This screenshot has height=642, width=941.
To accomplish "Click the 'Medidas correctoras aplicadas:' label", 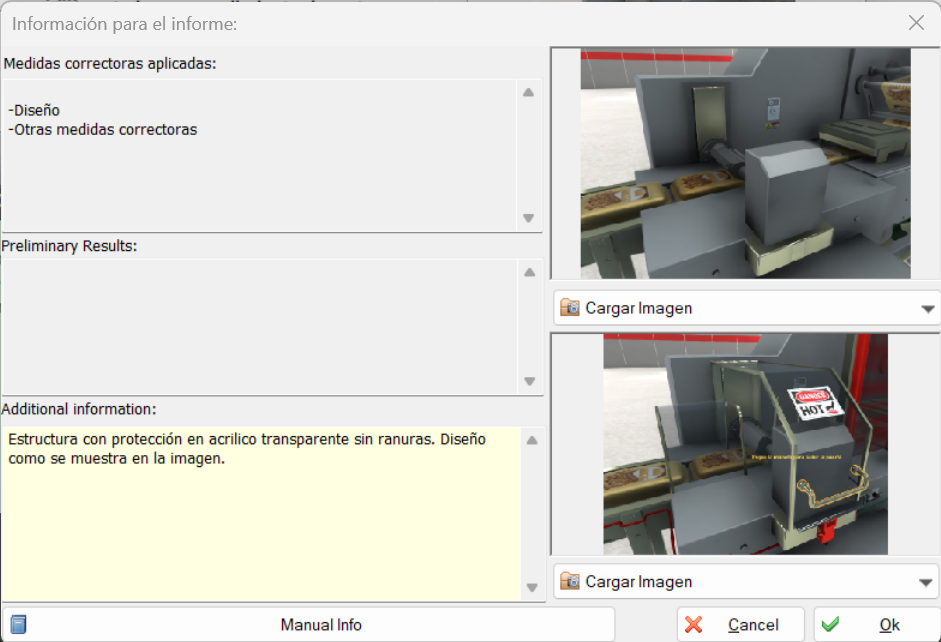I will pos(110,64).
